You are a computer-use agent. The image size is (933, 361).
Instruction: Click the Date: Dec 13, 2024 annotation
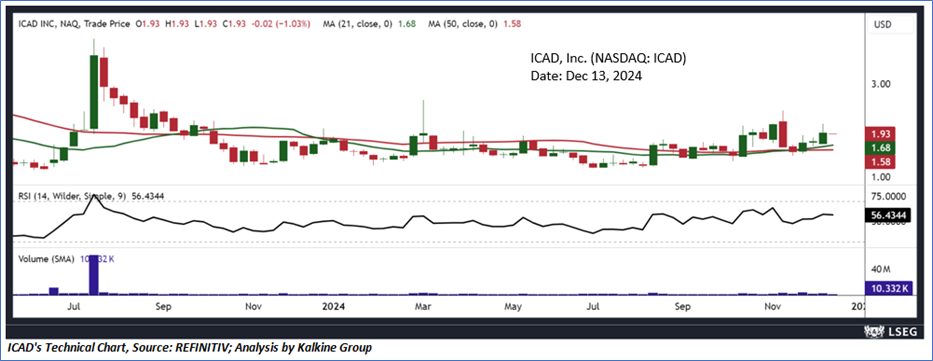tap(586, 76)
